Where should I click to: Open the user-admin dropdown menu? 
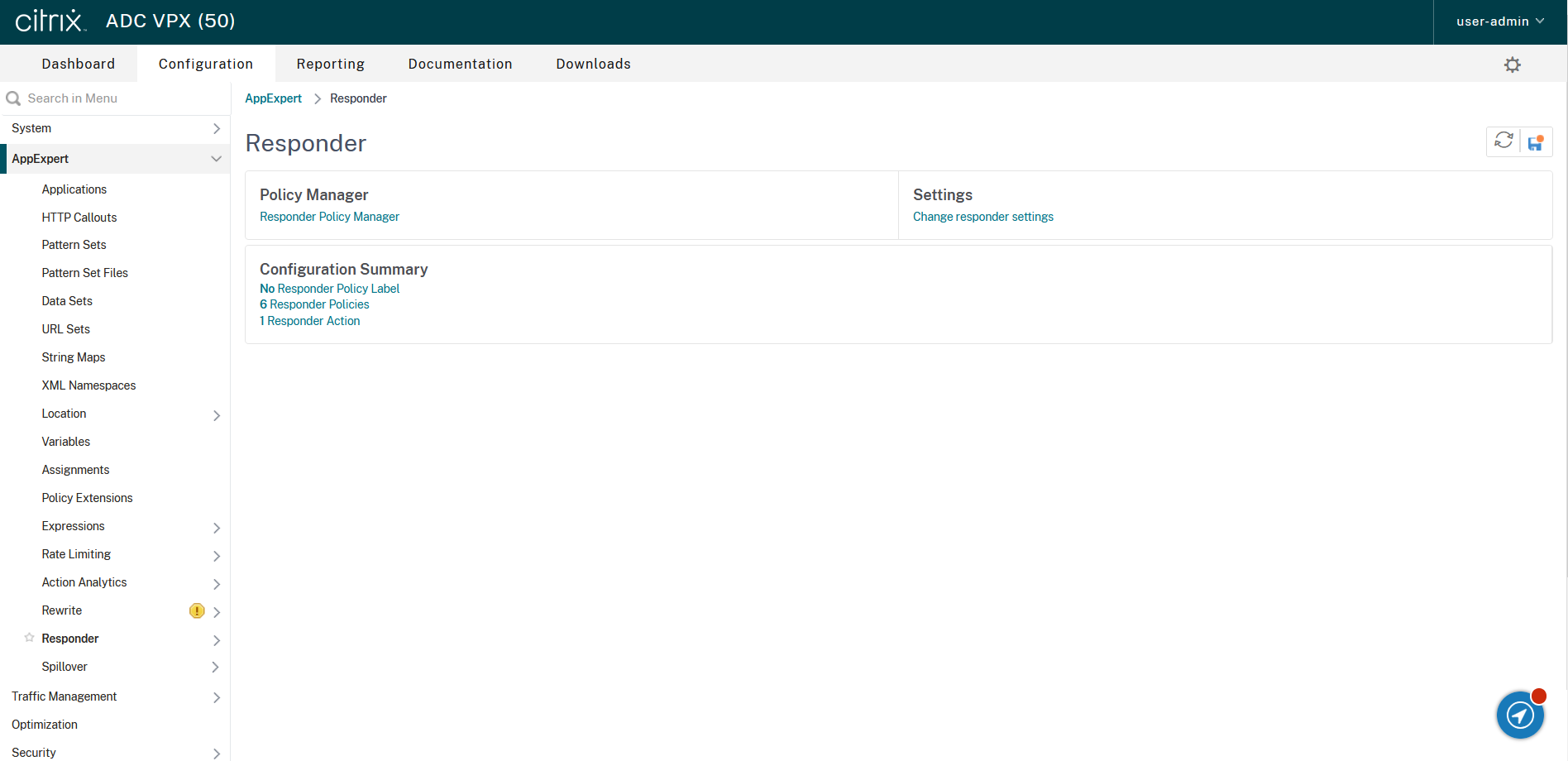1500,22
